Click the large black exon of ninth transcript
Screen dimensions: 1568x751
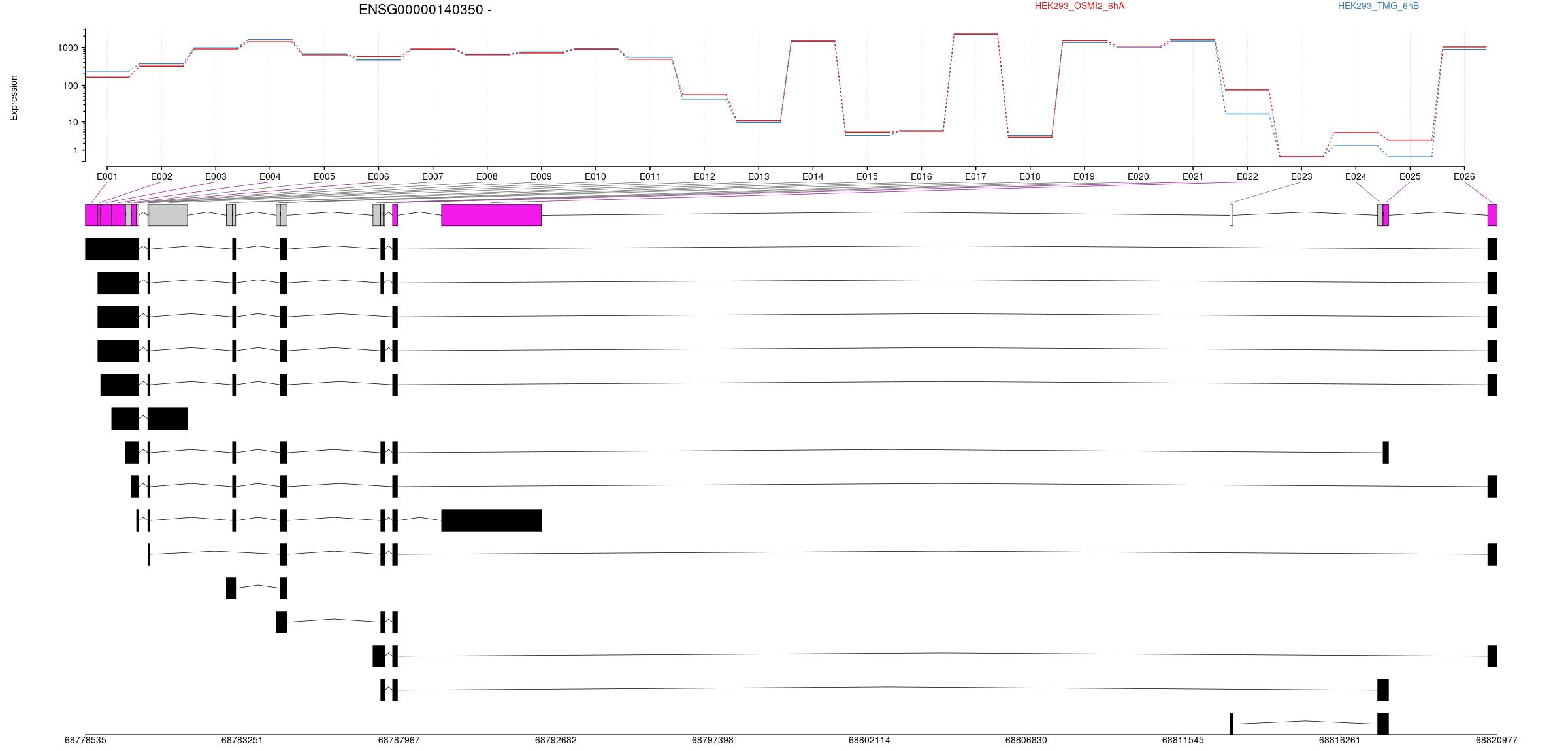tap(491, 520)
